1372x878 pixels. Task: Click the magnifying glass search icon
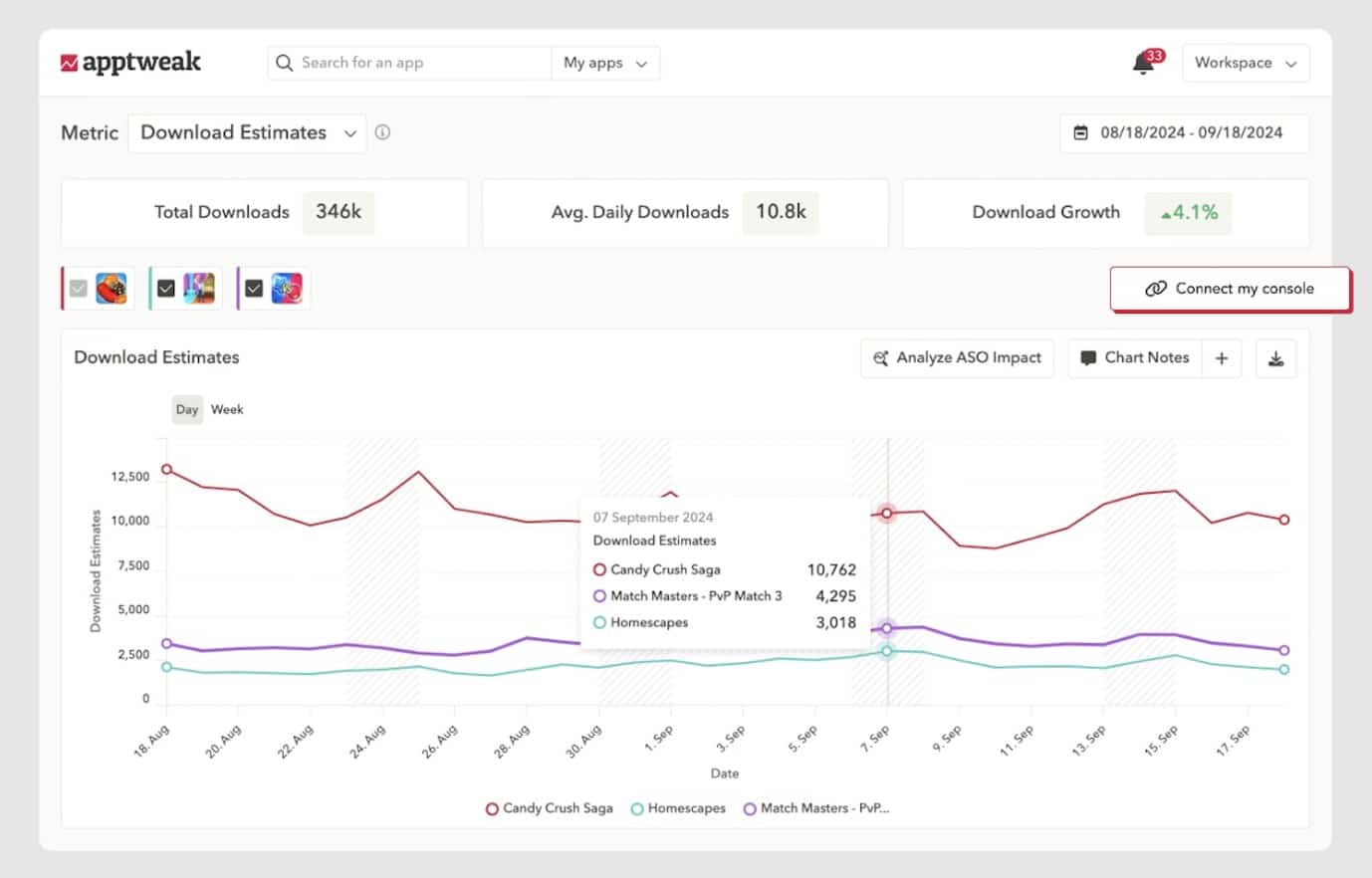pos(284,63)
